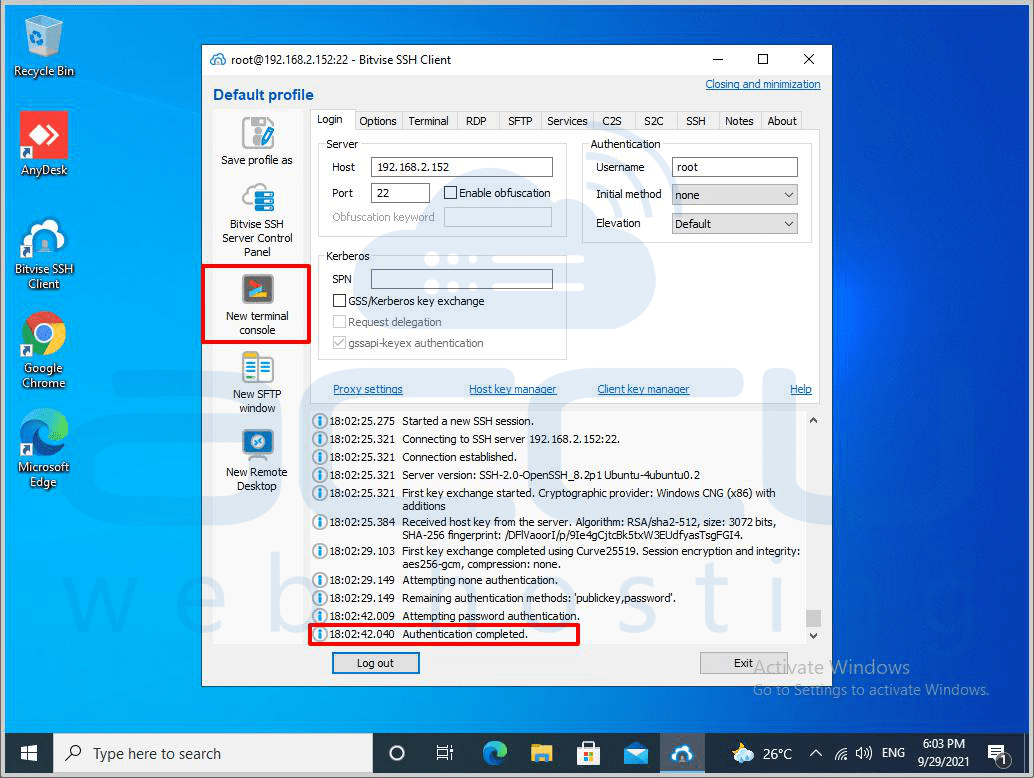The height and width of the screenshot is (778, 1034).
Task: Switch to the About tab
Action: [x=782, y=121]
